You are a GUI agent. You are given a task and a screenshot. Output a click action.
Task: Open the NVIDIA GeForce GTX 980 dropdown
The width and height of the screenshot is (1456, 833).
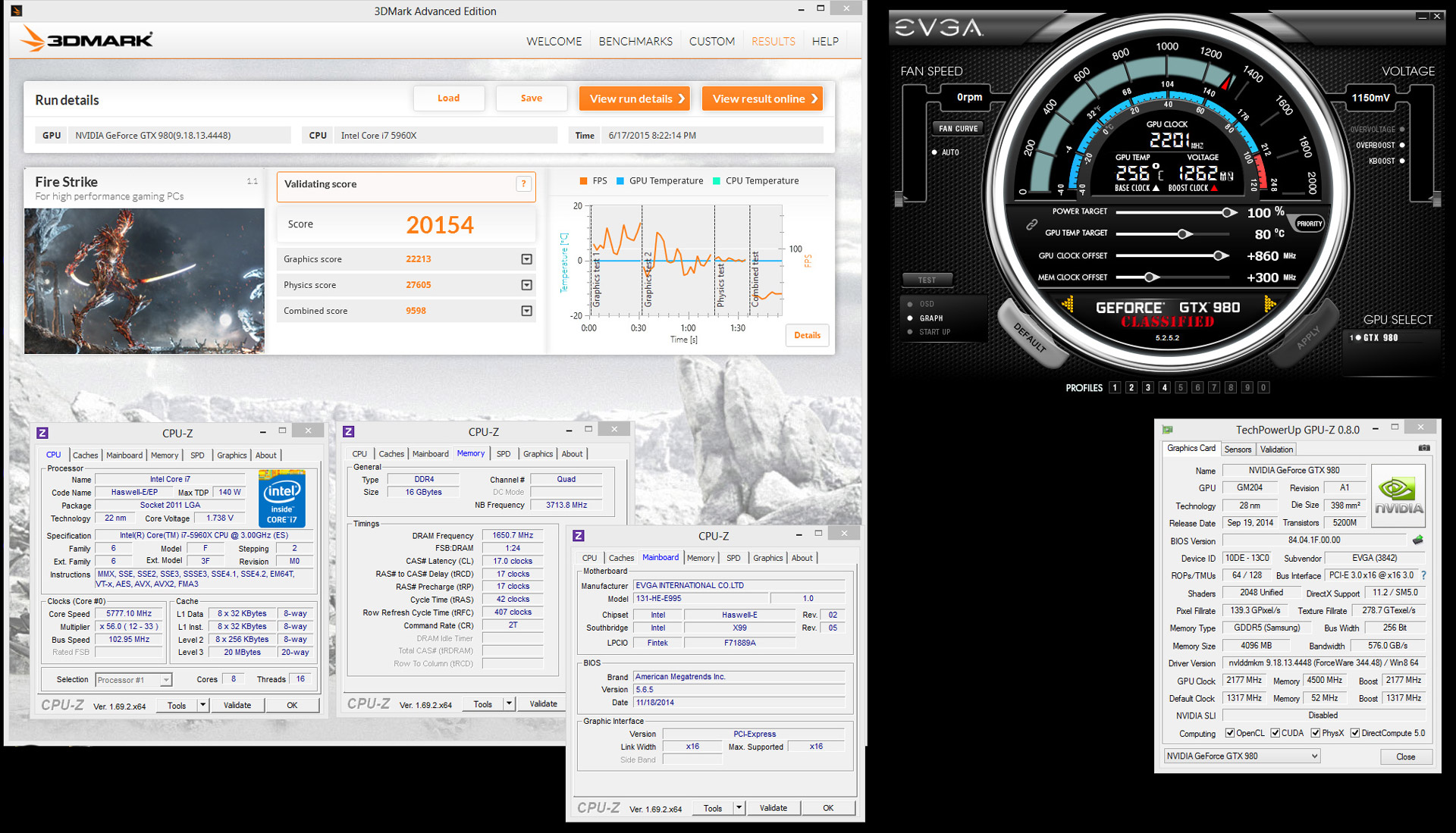[1314, 756]
